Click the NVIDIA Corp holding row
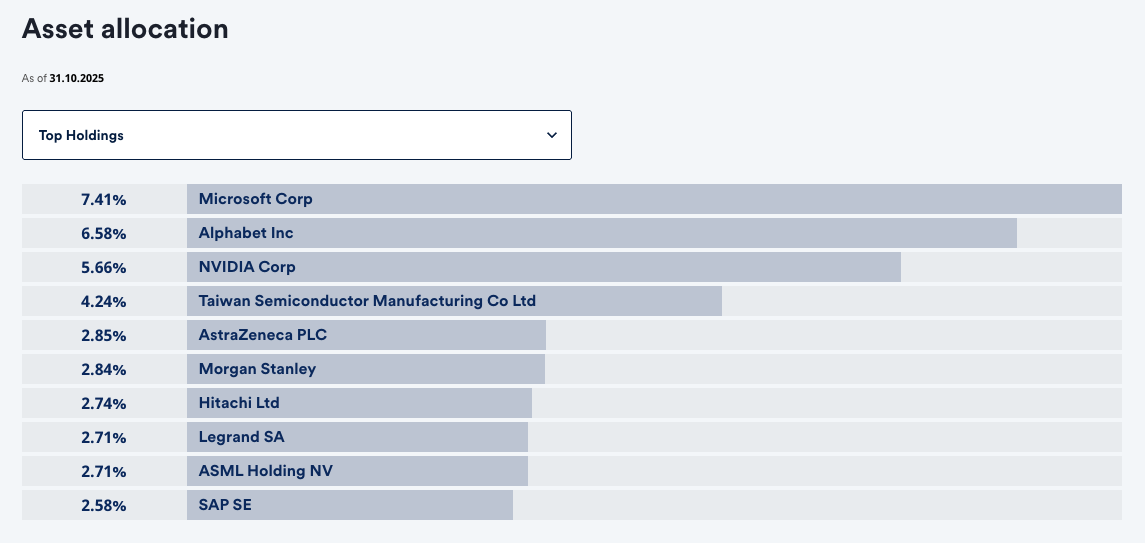Screen dimensions: 1145x543 point(543,267)
